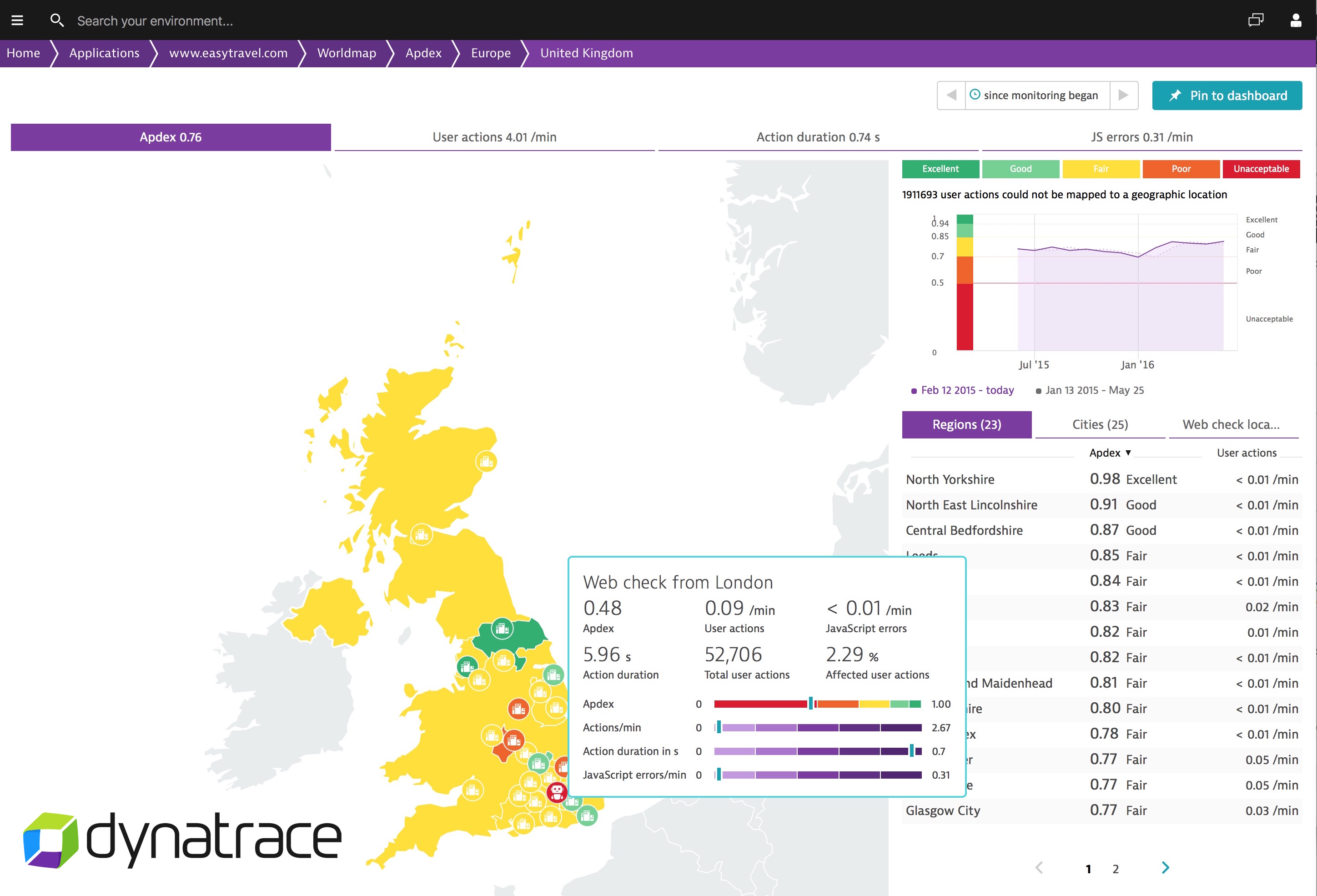Screen dimensions: 1317x896
Task: Click Action duration bar in London popup
Action: tap(817, 751)
